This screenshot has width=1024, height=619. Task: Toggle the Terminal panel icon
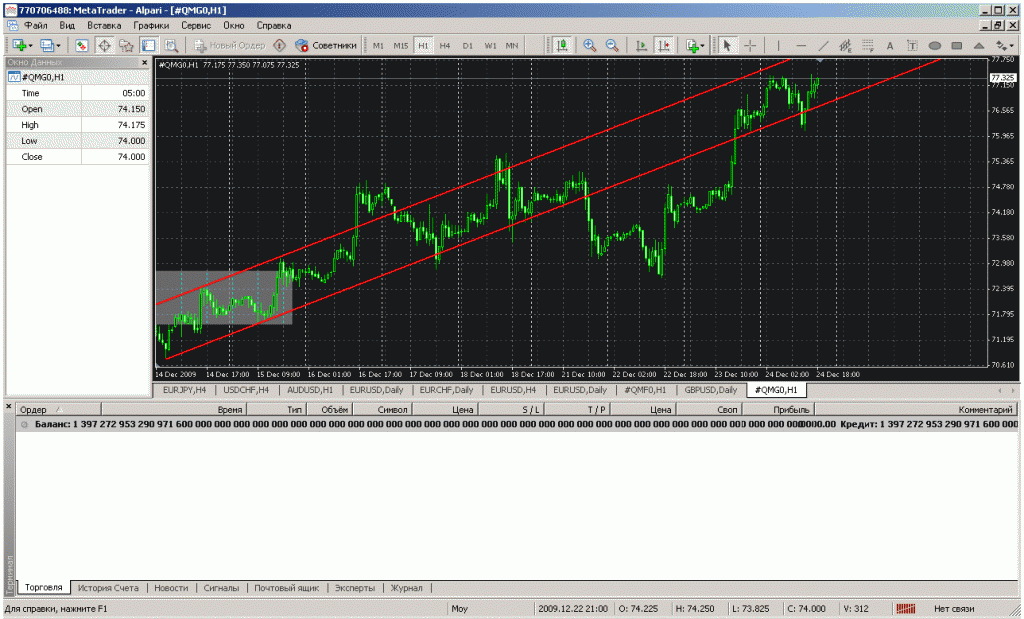pos(149,45)
